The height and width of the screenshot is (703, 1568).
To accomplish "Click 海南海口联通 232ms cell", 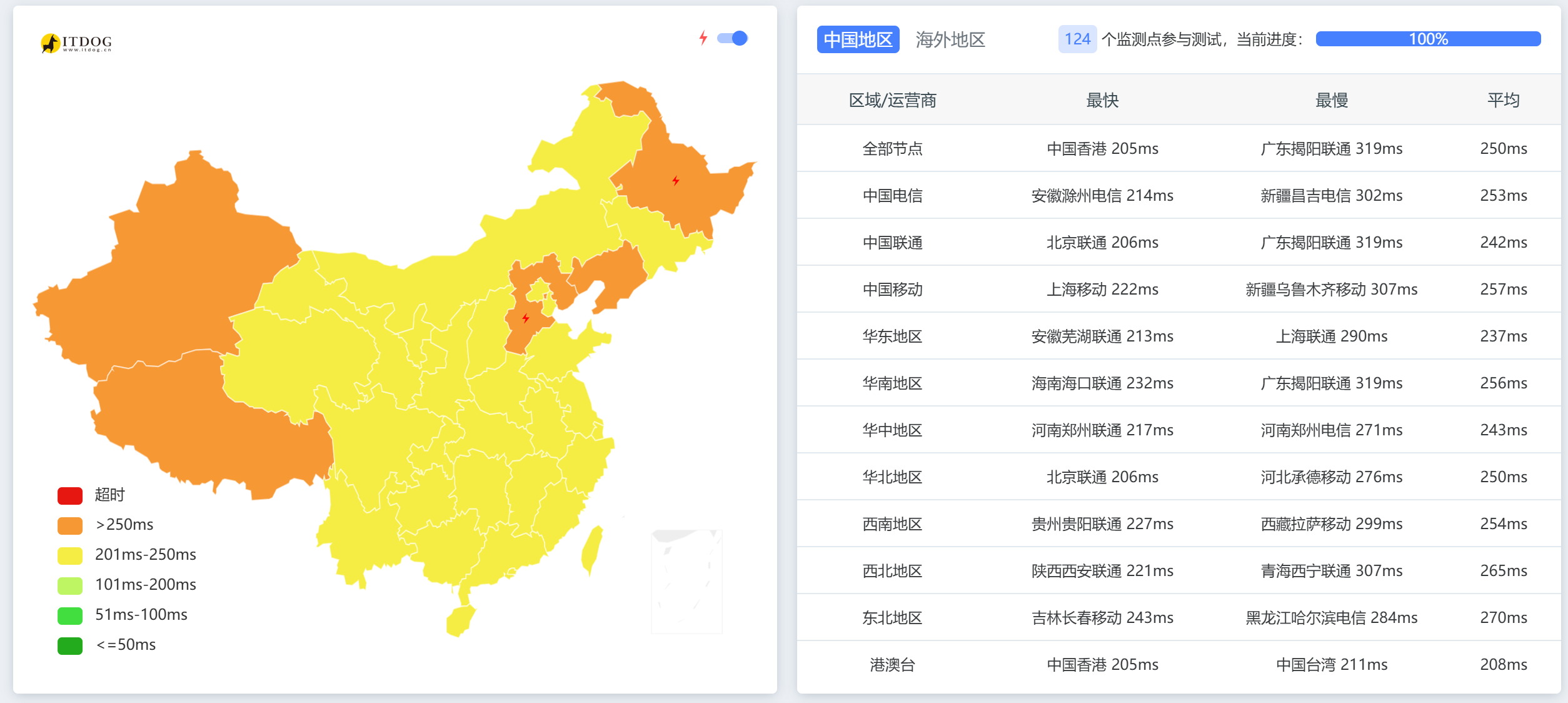I will coord(1102,383).
